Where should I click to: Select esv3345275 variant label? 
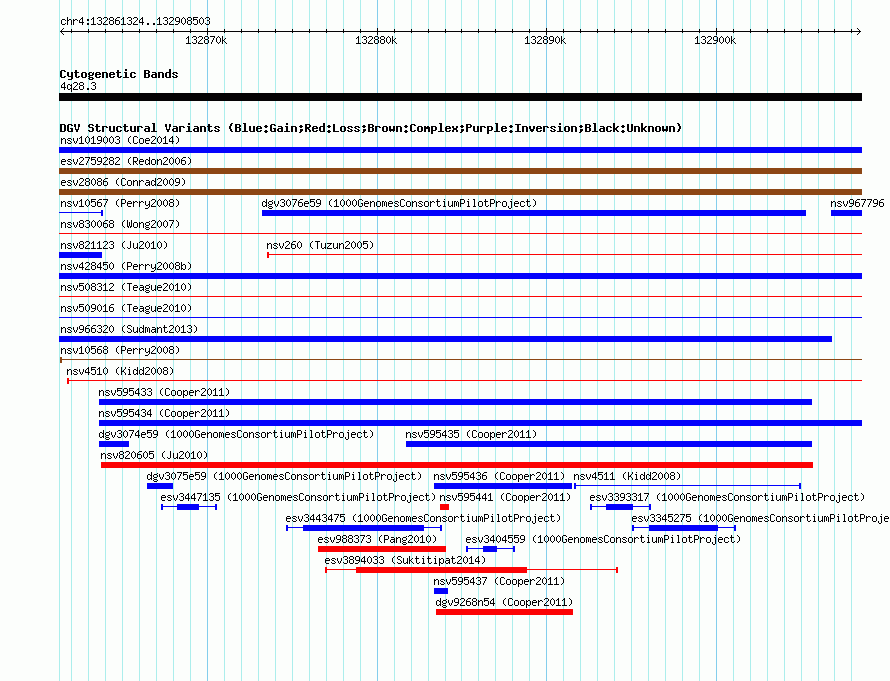(x=761, y=518)
